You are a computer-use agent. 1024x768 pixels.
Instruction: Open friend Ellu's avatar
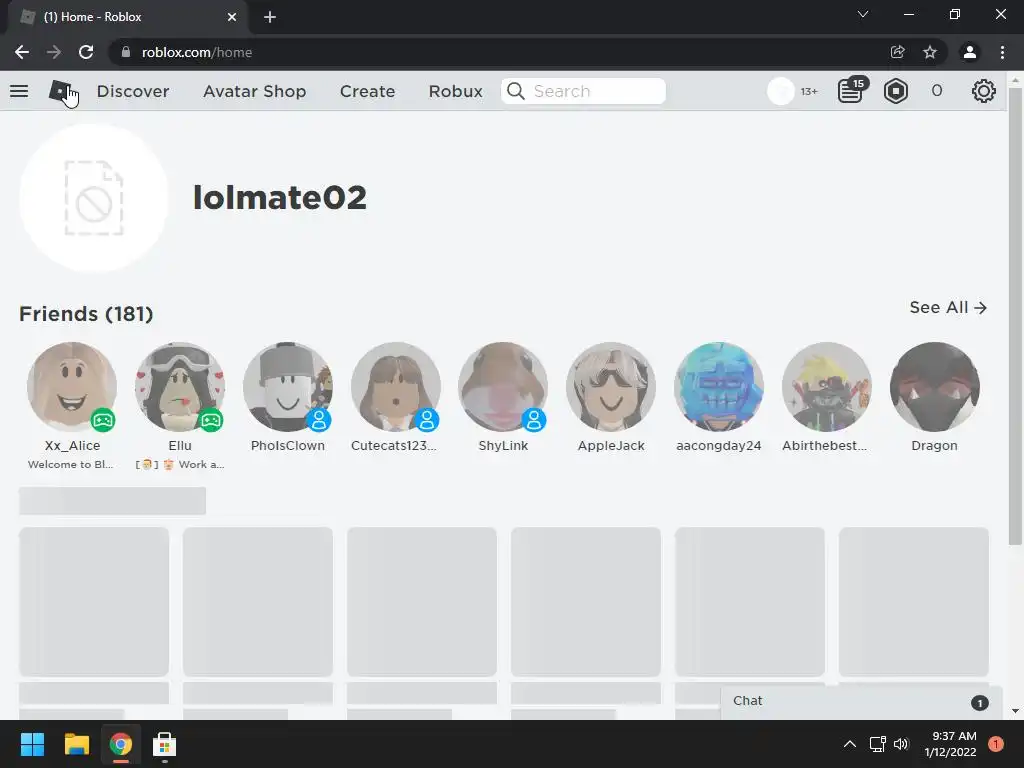point(180,387)
